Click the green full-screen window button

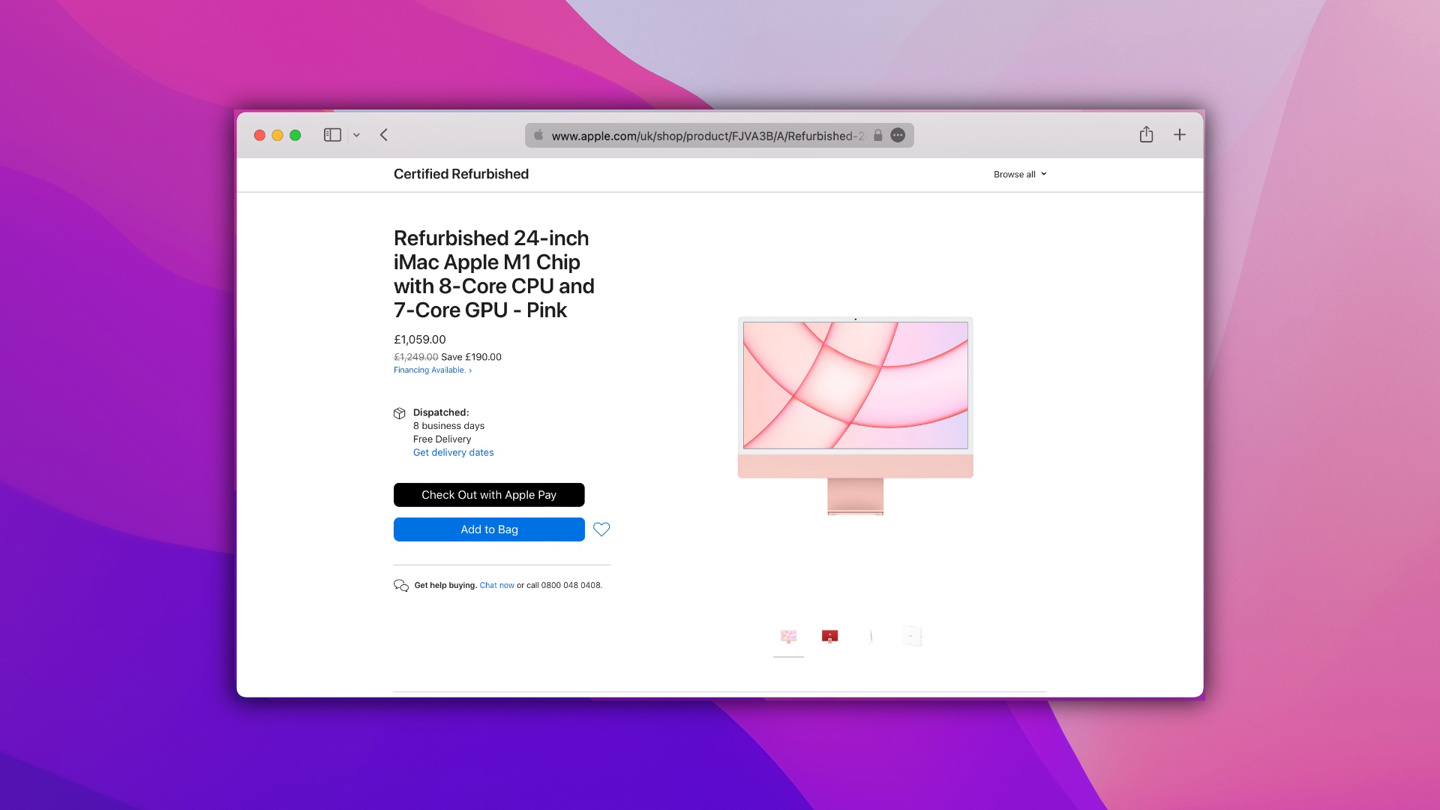point(296,135)
